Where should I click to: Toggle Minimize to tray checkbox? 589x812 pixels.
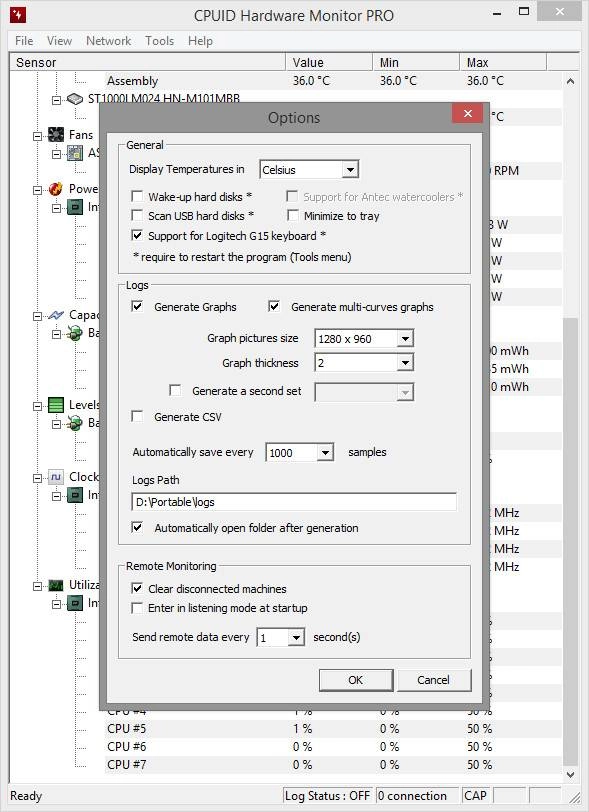[x=293, y=215]
